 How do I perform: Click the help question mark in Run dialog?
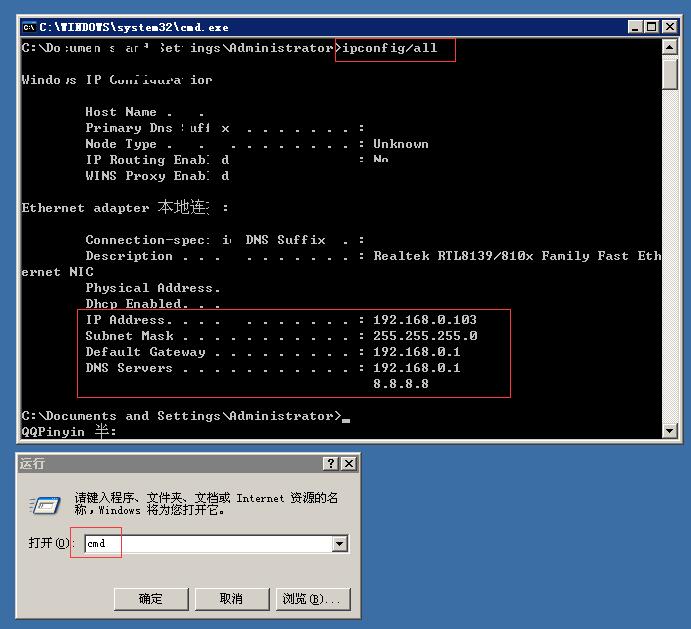click(331, 463)
